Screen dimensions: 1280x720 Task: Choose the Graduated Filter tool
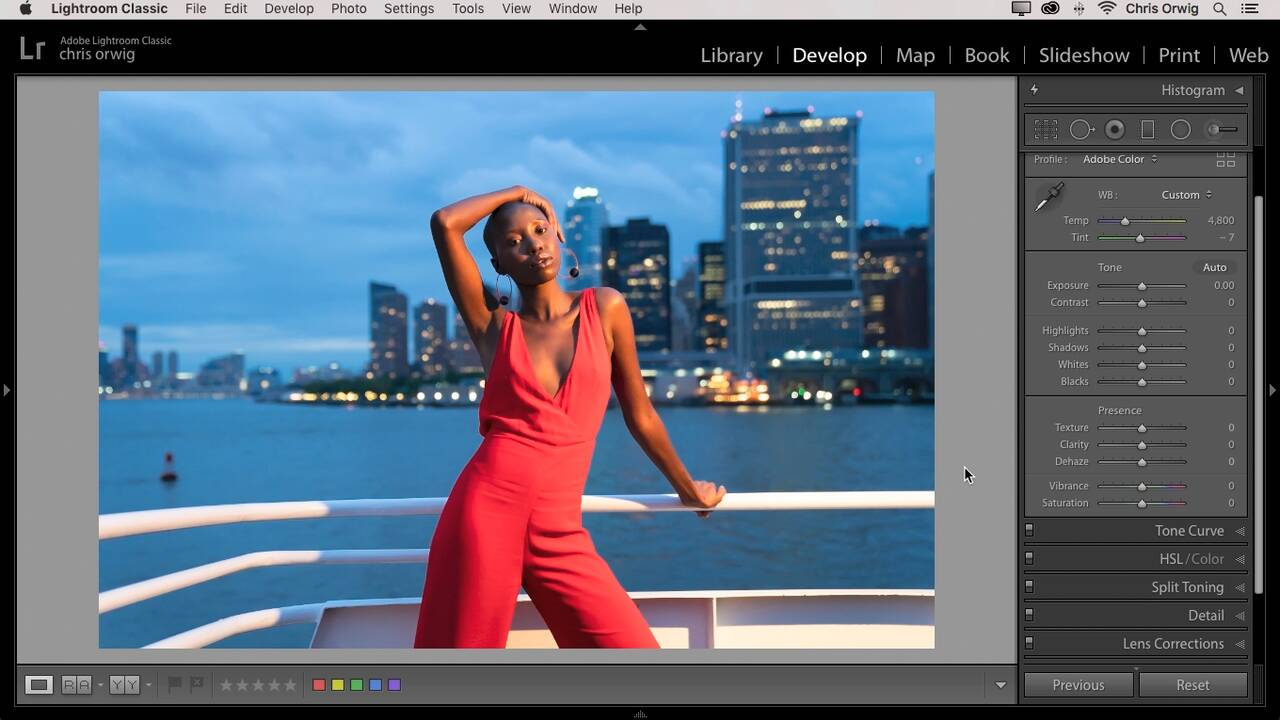[x=1148, y=130]
